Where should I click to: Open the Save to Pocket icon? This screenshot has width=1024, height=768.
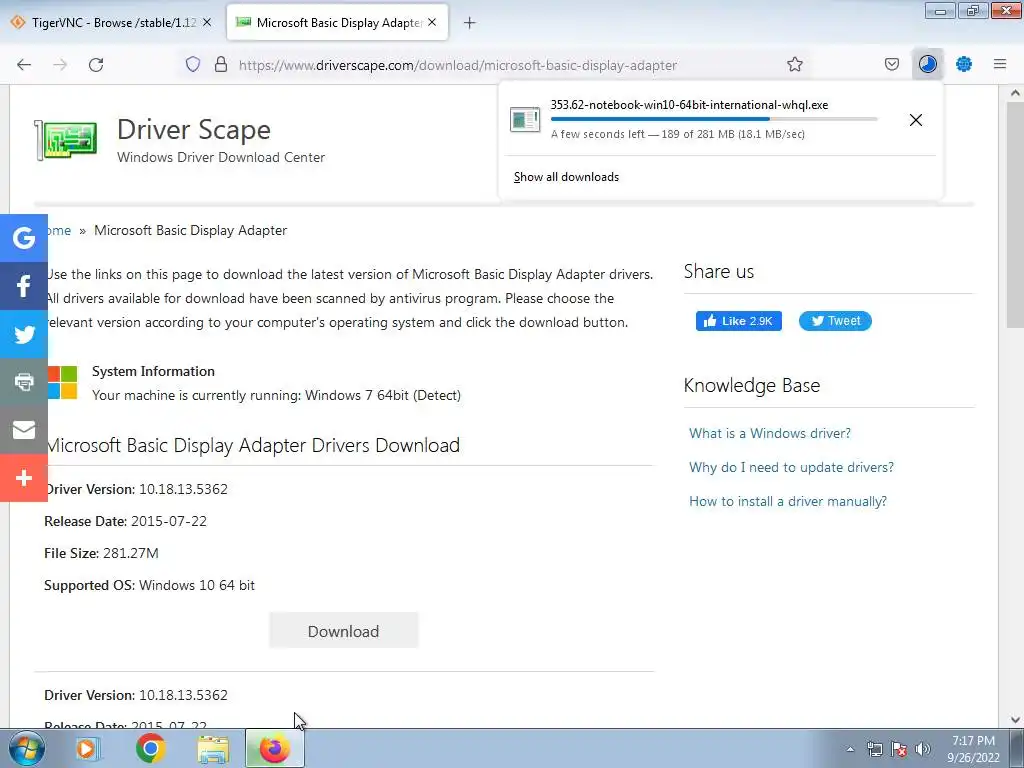891,65
